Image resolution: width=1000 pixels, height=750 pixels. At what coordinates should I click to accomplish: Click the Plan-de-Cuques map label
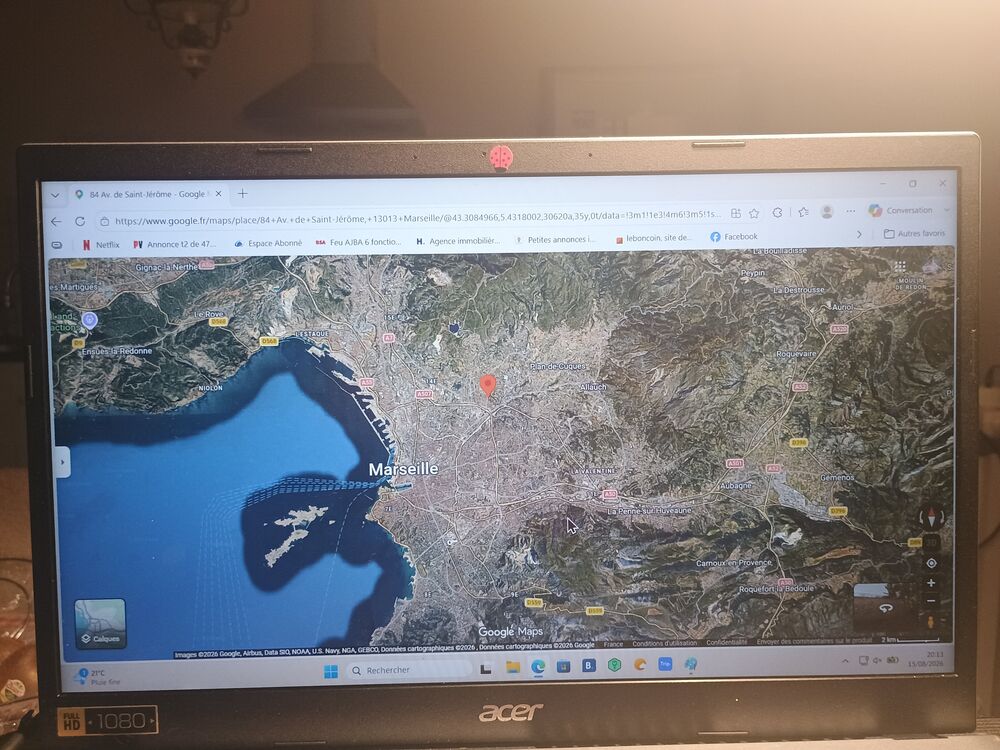[x=557, y=367]
